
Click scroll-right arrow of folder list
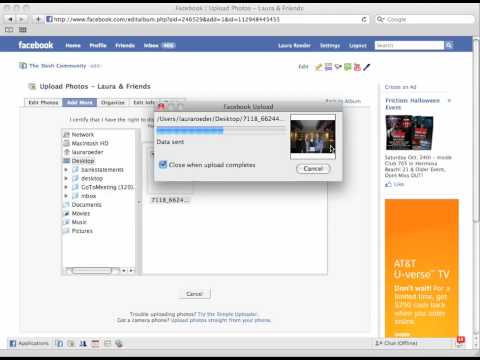click(x=131, y=271)
